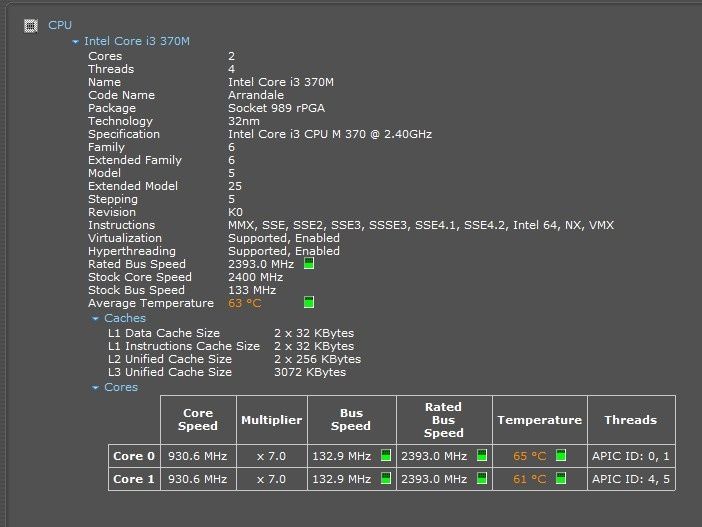Select the Instructions list MMX, SSE text
This screenshot has height=527, width=702.
pyautogui.click(x=421, y=225)
